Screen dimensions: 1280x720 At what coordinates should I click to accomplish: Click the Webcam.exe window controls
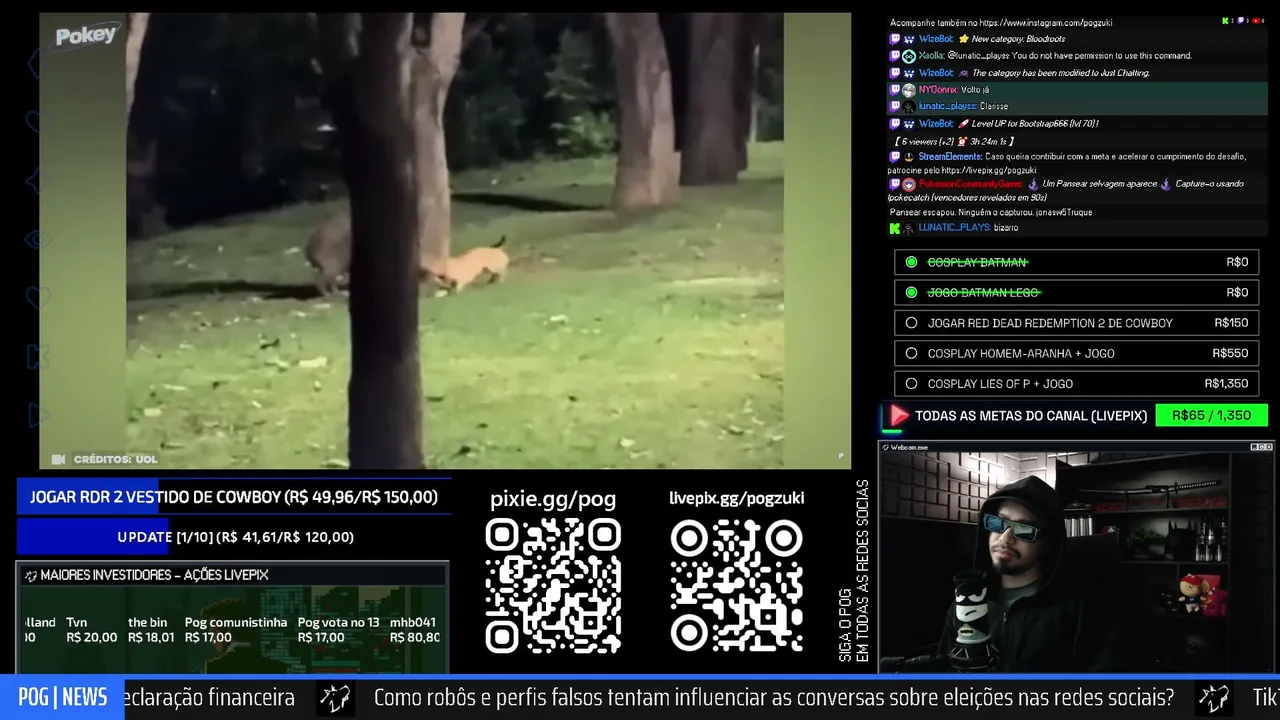(x=1260, y=447)
